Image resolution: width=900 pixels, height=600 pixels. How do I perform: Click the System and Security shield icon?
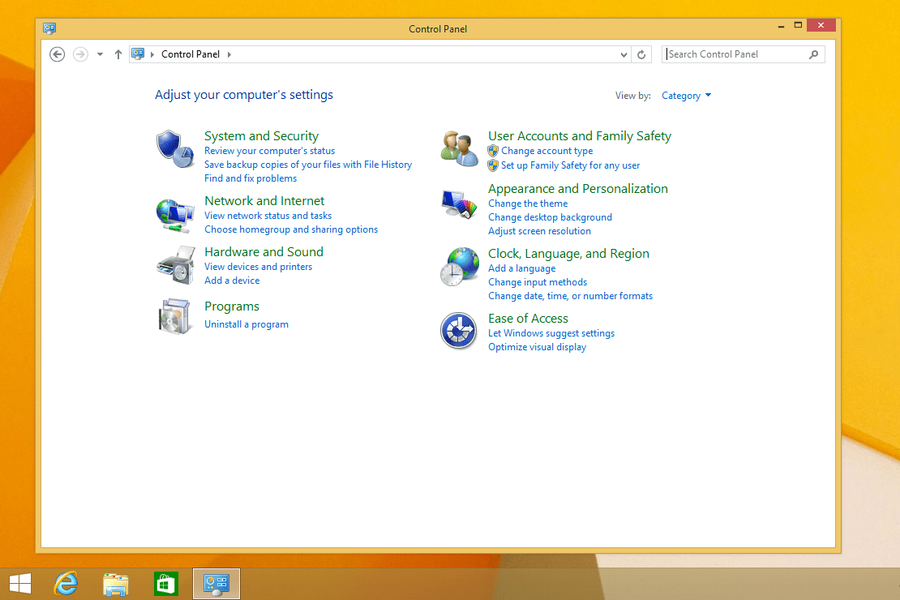click(x=175, y=149)
